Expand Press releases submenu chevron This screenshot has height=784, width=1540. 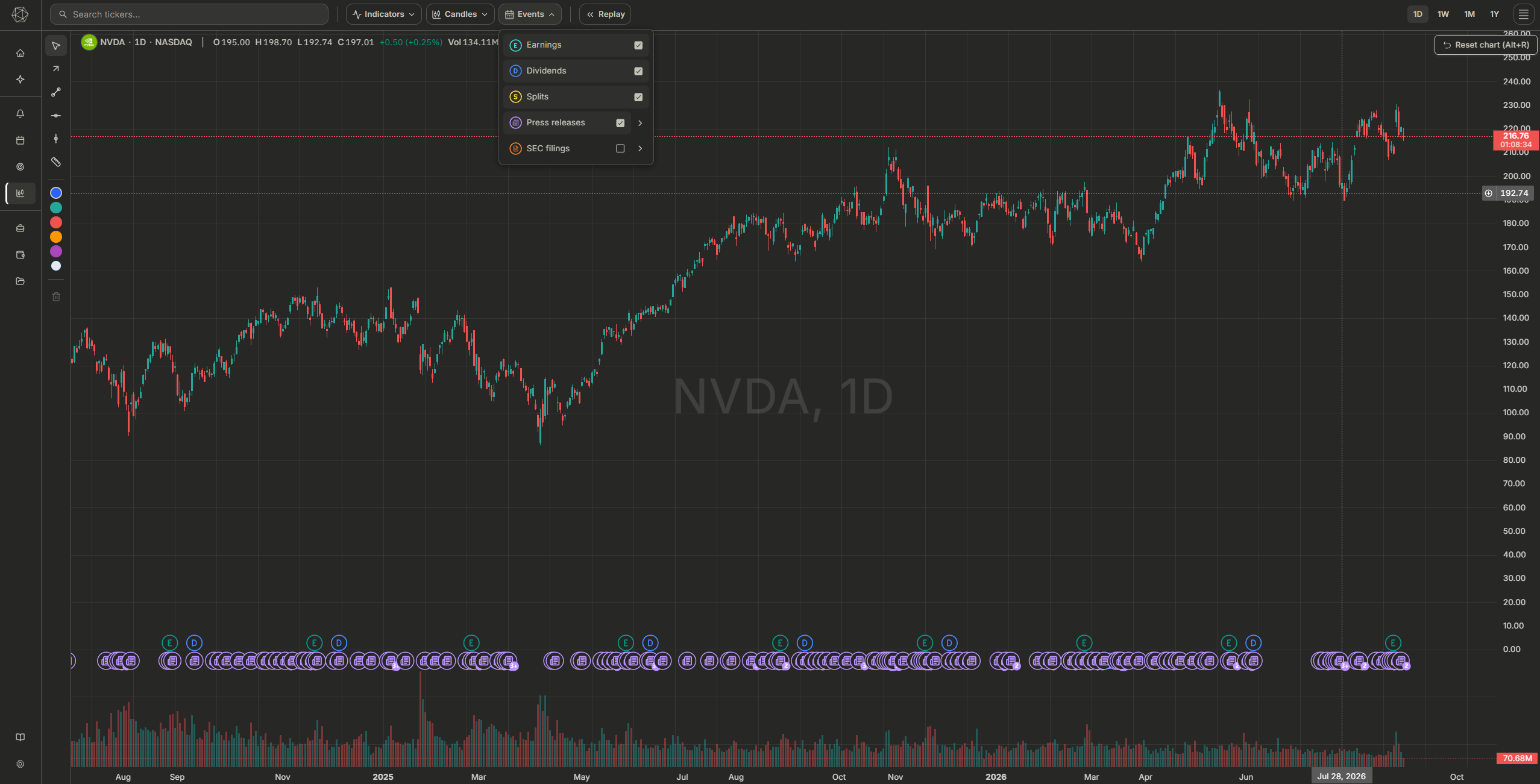pyautogui.click(x=640, y=123)
